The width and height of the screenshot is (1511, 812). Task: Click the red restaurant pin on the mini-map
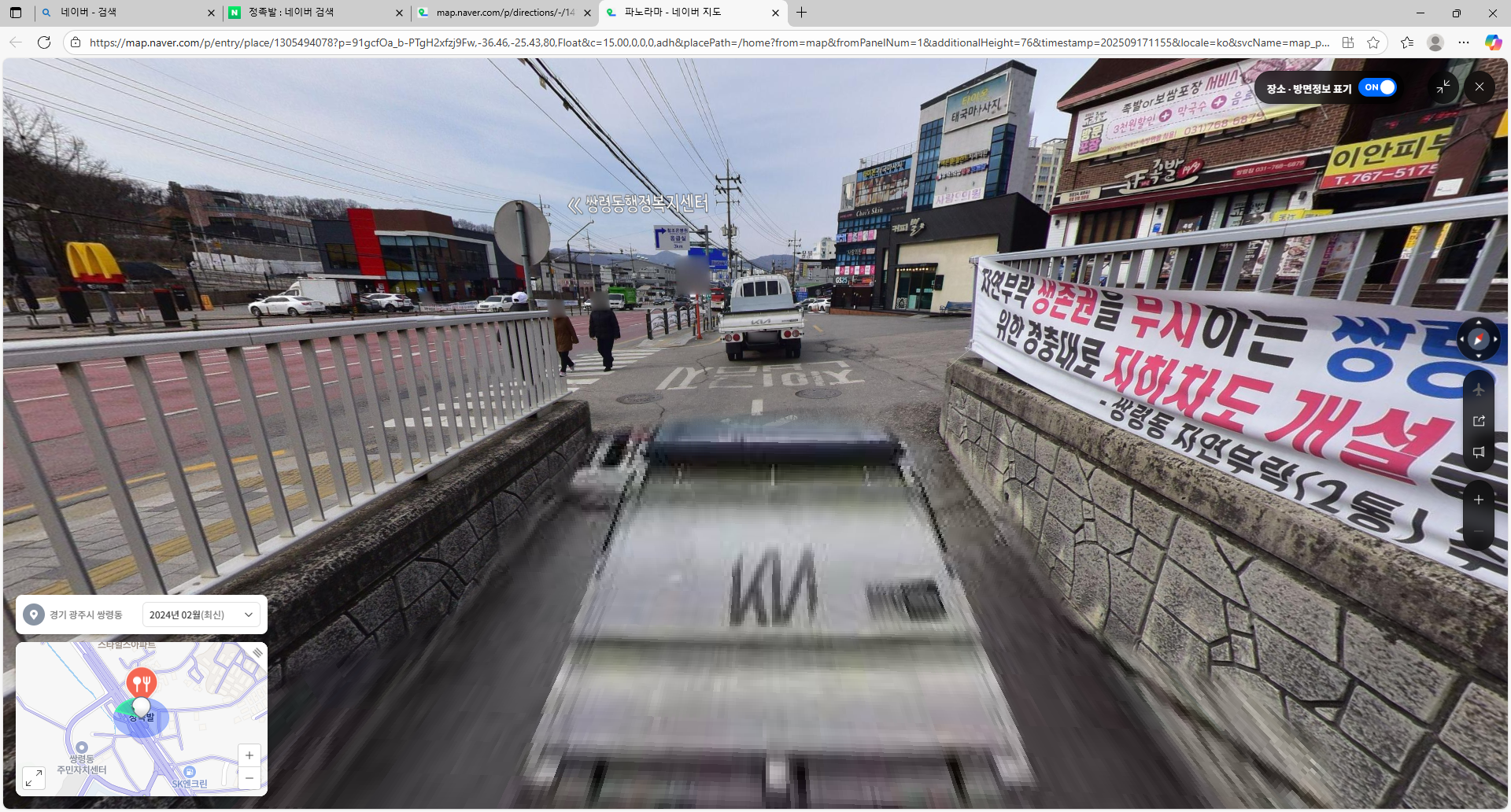(x=142, y=682)
